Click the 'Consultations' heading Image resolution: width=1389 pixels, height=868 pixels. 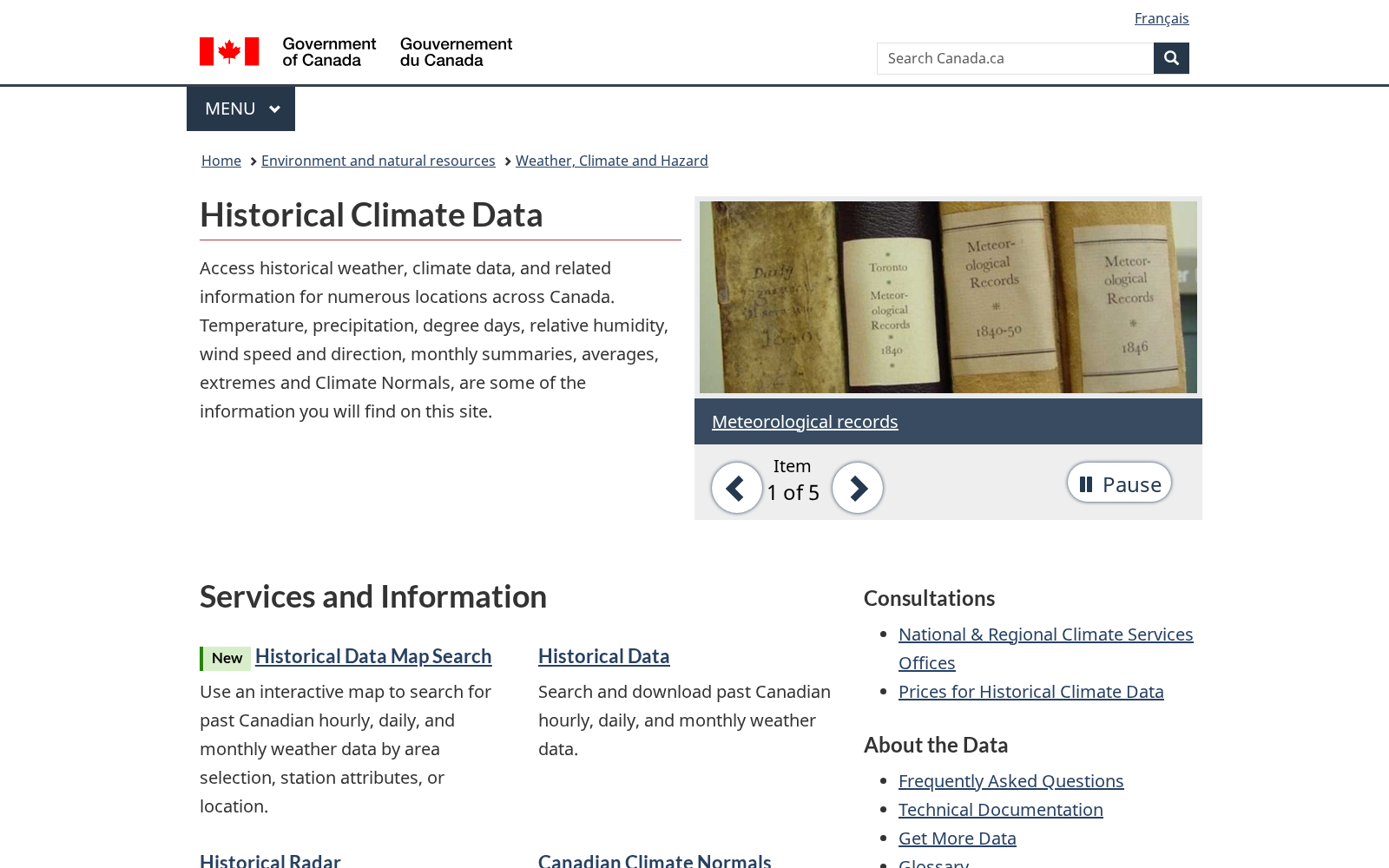pos(929,598)
